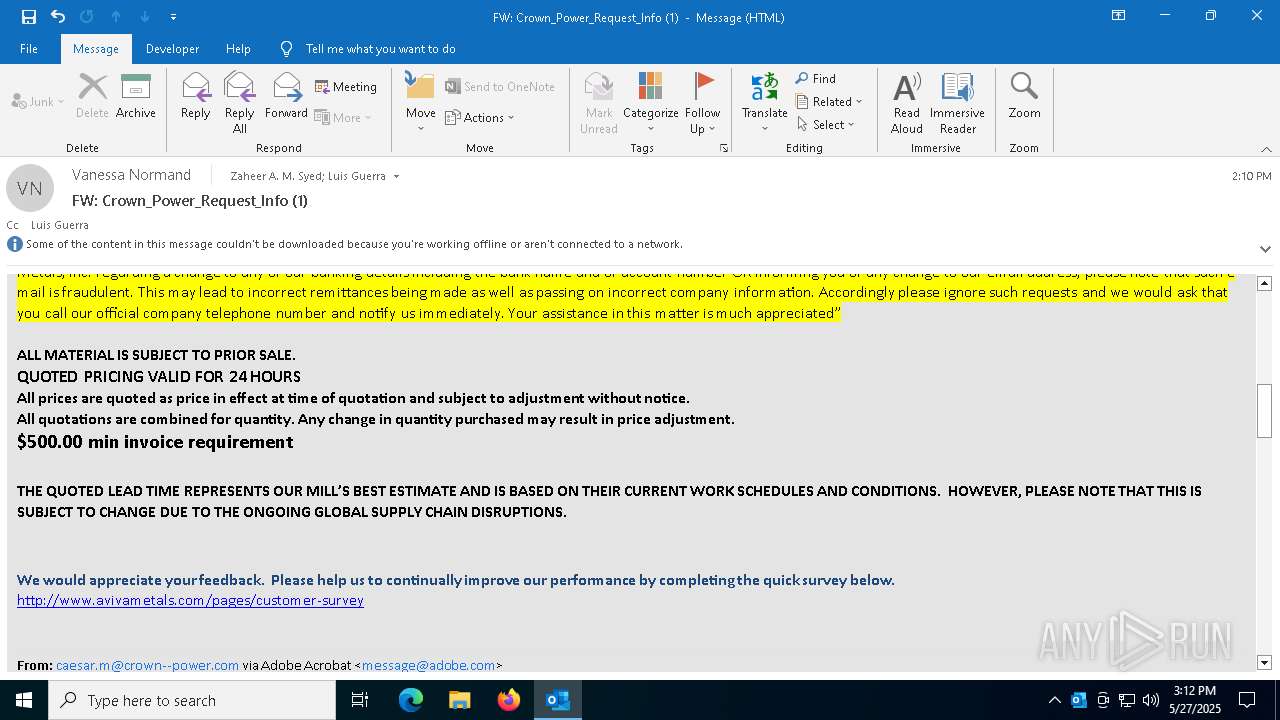Expand the recipients list arrow
Image resolution: width=1280 pixels, height=720 pixels.
tap(396, 177)
